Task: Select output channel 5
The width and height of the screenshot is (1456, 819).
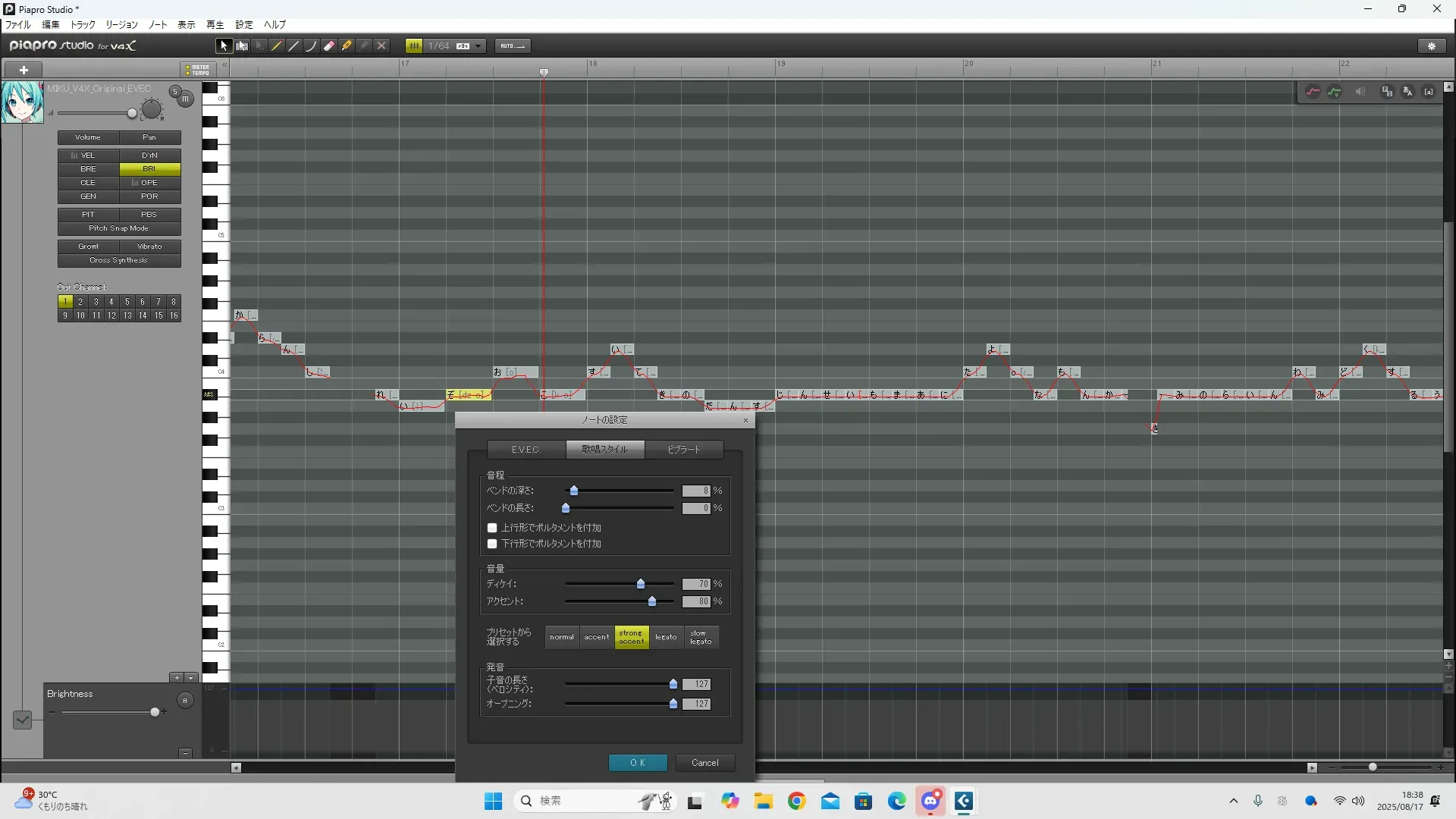Action: (127, 302)
